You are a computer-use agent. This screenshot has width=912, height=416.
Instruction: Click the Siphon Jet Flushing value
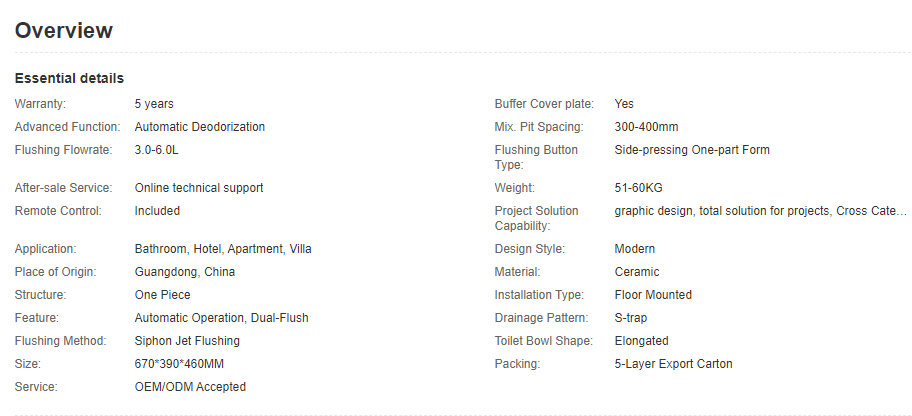point(187,341)
